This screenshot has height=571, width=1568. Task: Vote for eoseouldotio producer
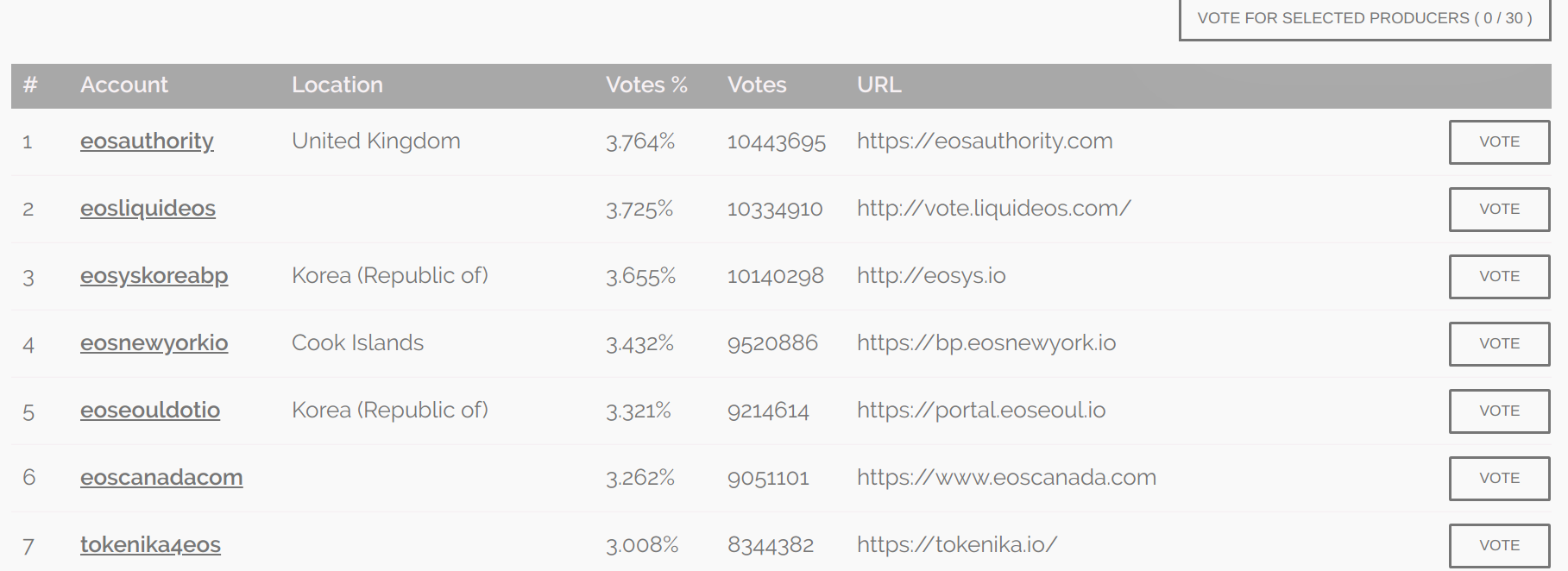pos(1499,411)
